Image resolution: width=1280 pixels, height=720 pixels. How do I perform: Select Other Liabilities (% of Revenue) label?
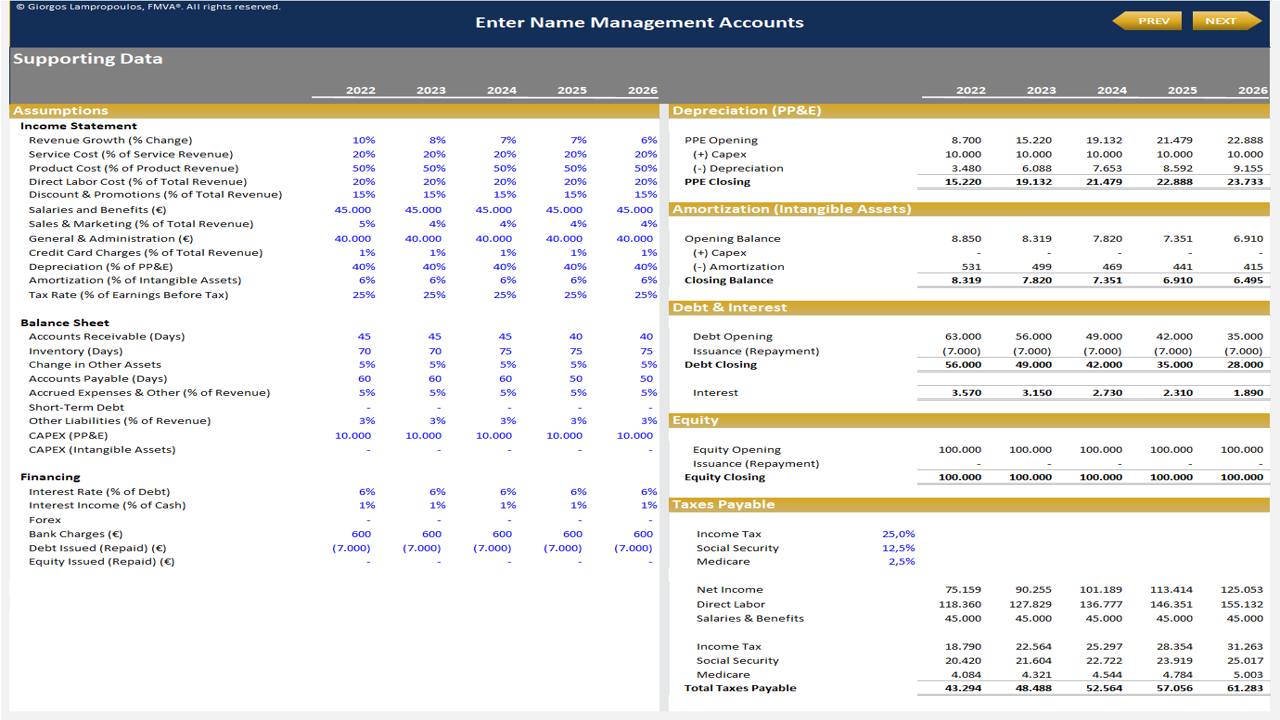[x=120, y=421]
